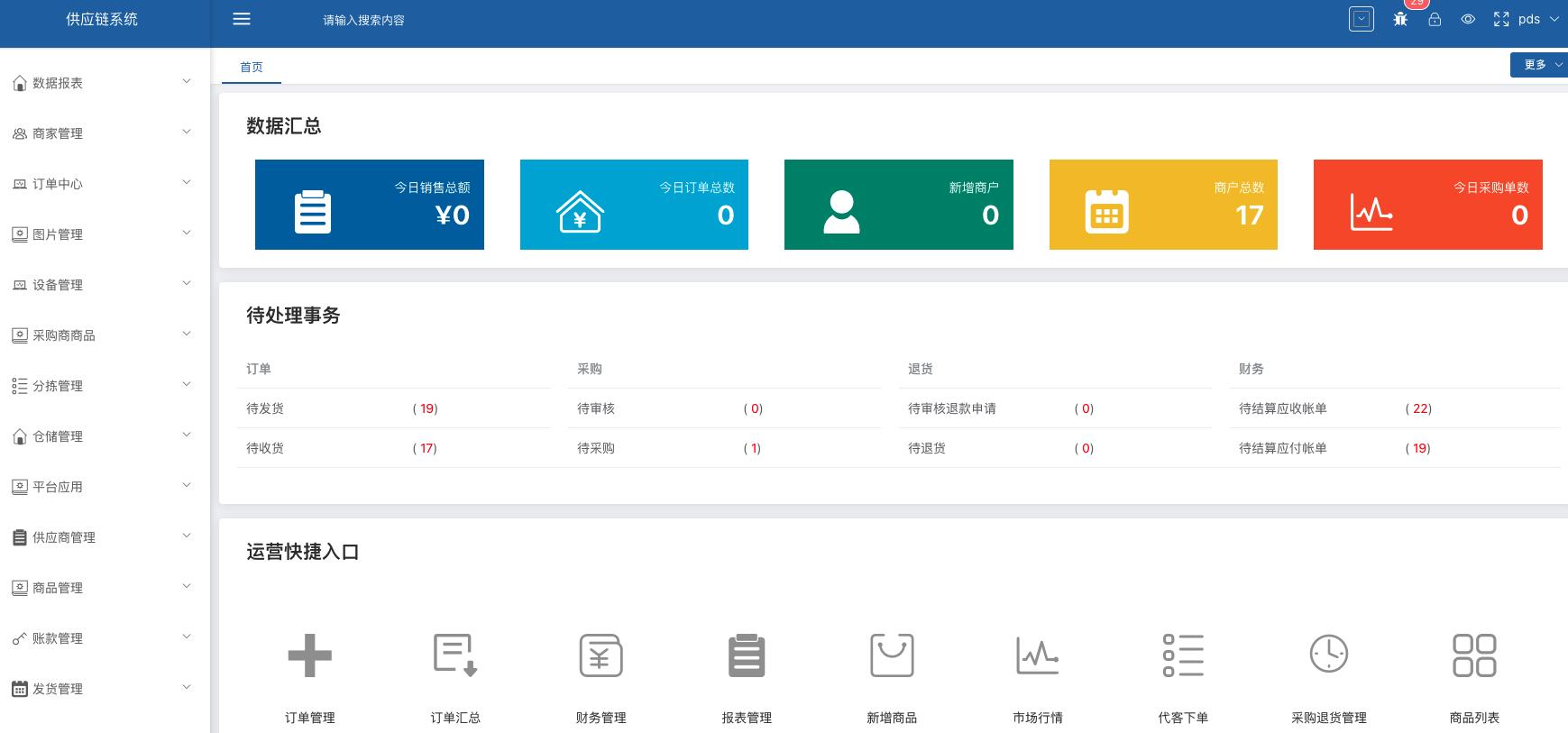
Task: Click the 待结算应收帐单 count link
Action: tap(1419, 408)
